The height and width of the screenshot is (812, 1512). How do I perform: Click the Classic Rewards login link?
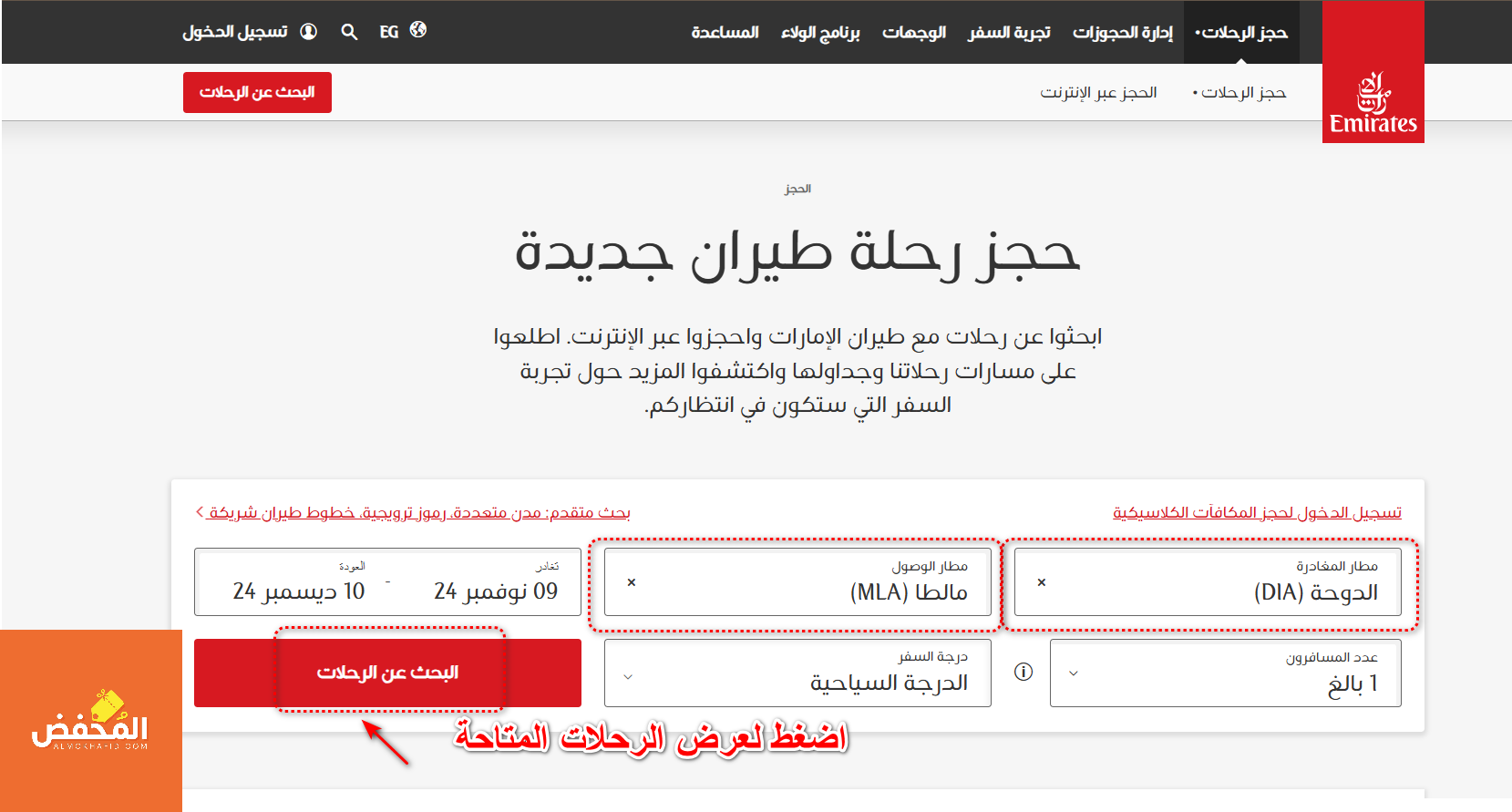tap(1257, 512)
